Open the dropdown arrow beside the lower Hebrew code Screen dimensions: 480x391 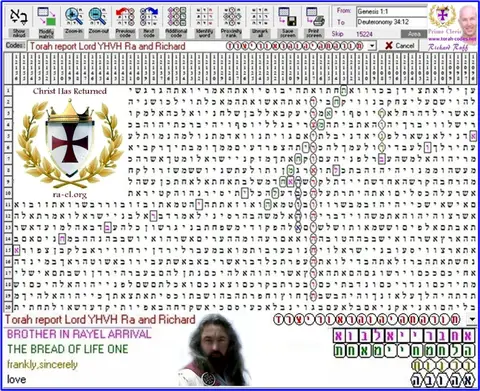(x=472, y=319)
